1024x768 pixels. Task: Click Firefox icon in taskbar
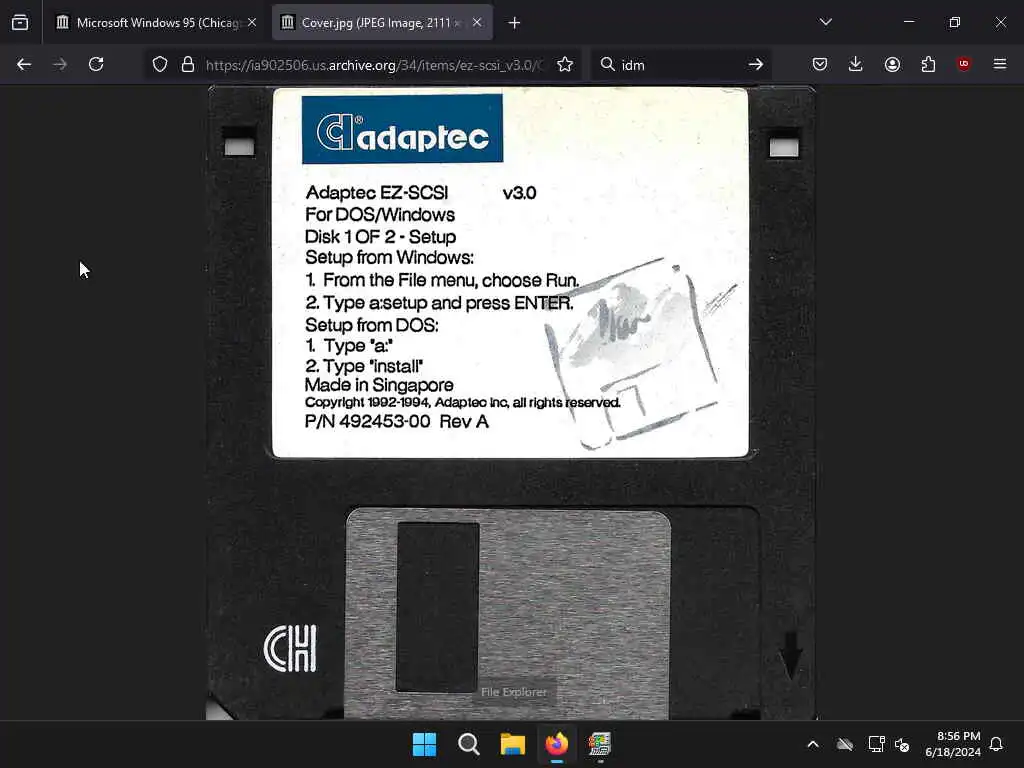(x=556, y=744)
